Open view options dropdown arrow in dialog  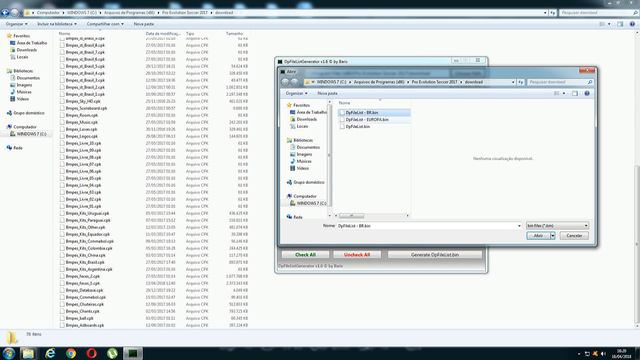pyautogui.click(x=564, y=93)
